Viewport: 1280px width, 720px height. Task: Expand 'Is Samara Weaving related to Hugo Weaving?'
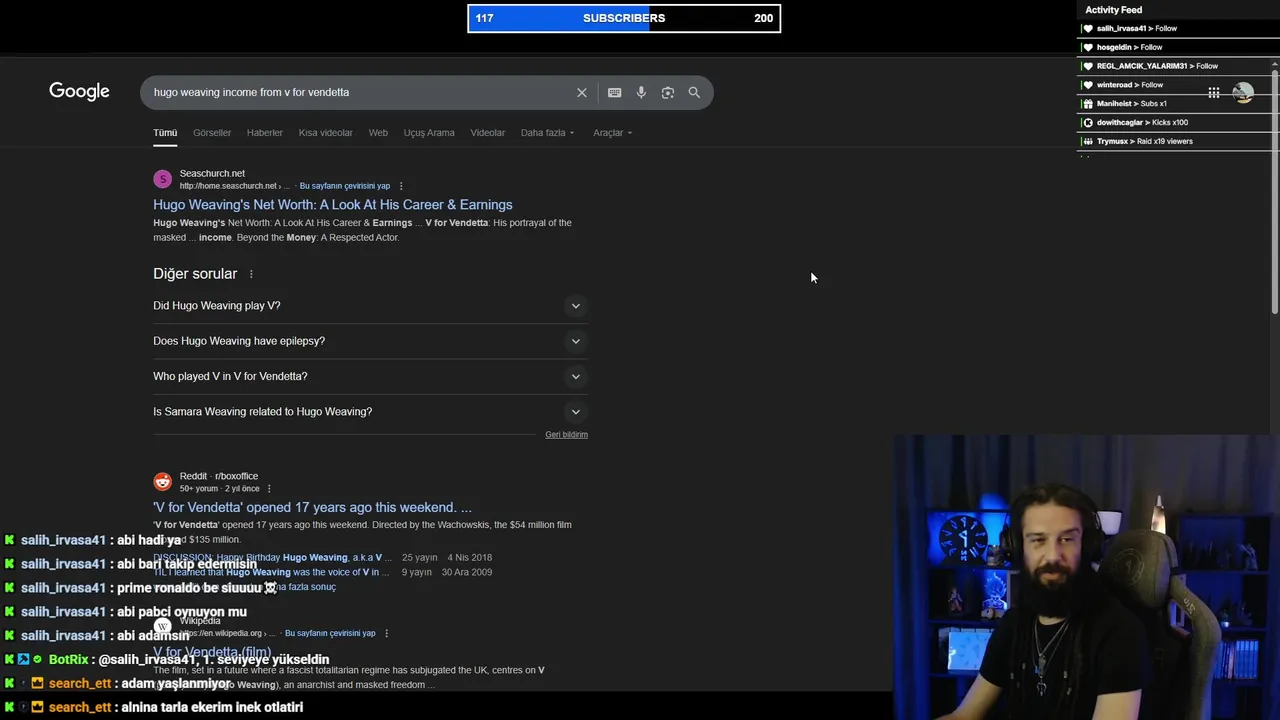point(370,411)
